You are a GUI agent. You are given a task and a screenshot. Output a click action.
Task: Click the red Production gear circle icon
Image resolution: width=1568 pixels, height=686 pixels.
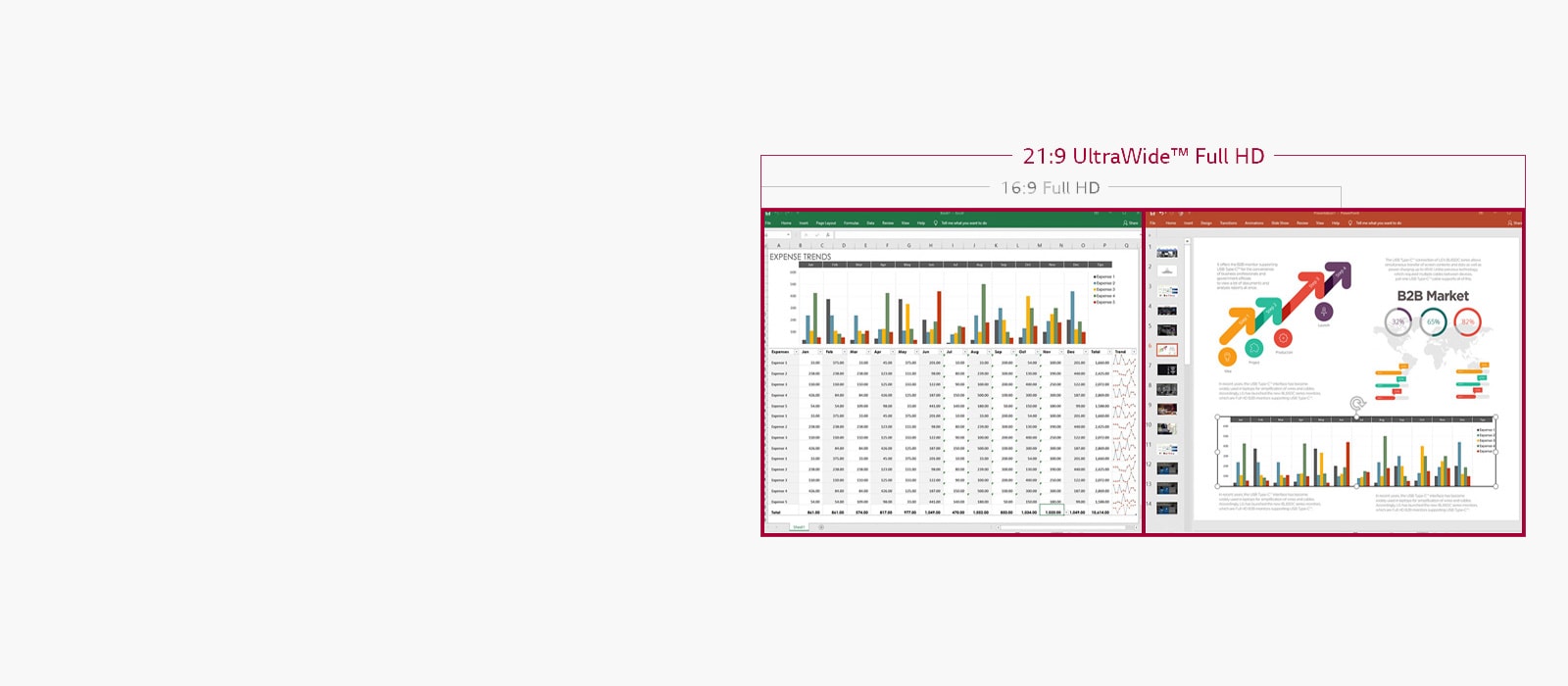tap(1283, 338)
